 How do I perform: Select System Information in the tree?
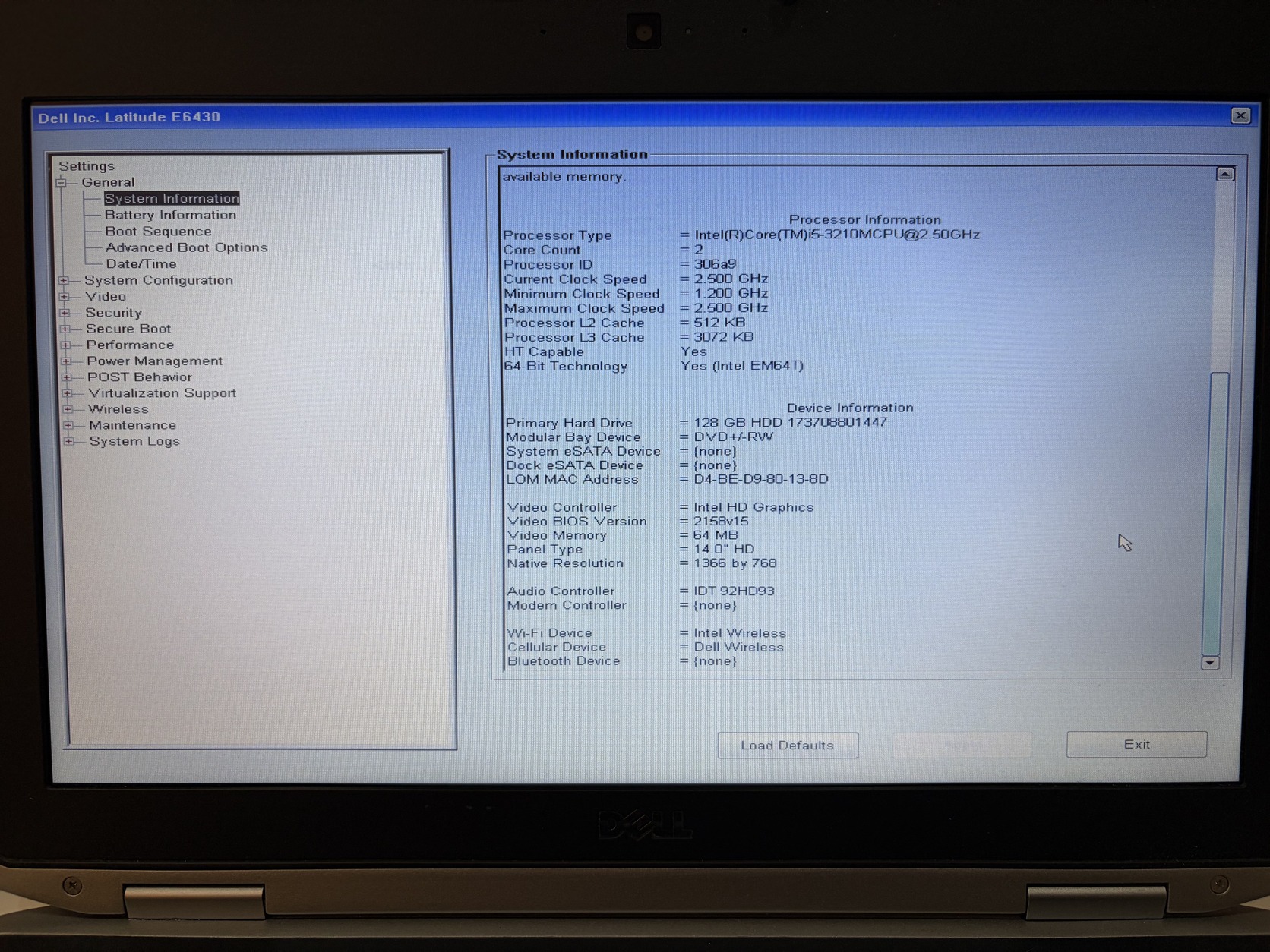click(172, 198)
